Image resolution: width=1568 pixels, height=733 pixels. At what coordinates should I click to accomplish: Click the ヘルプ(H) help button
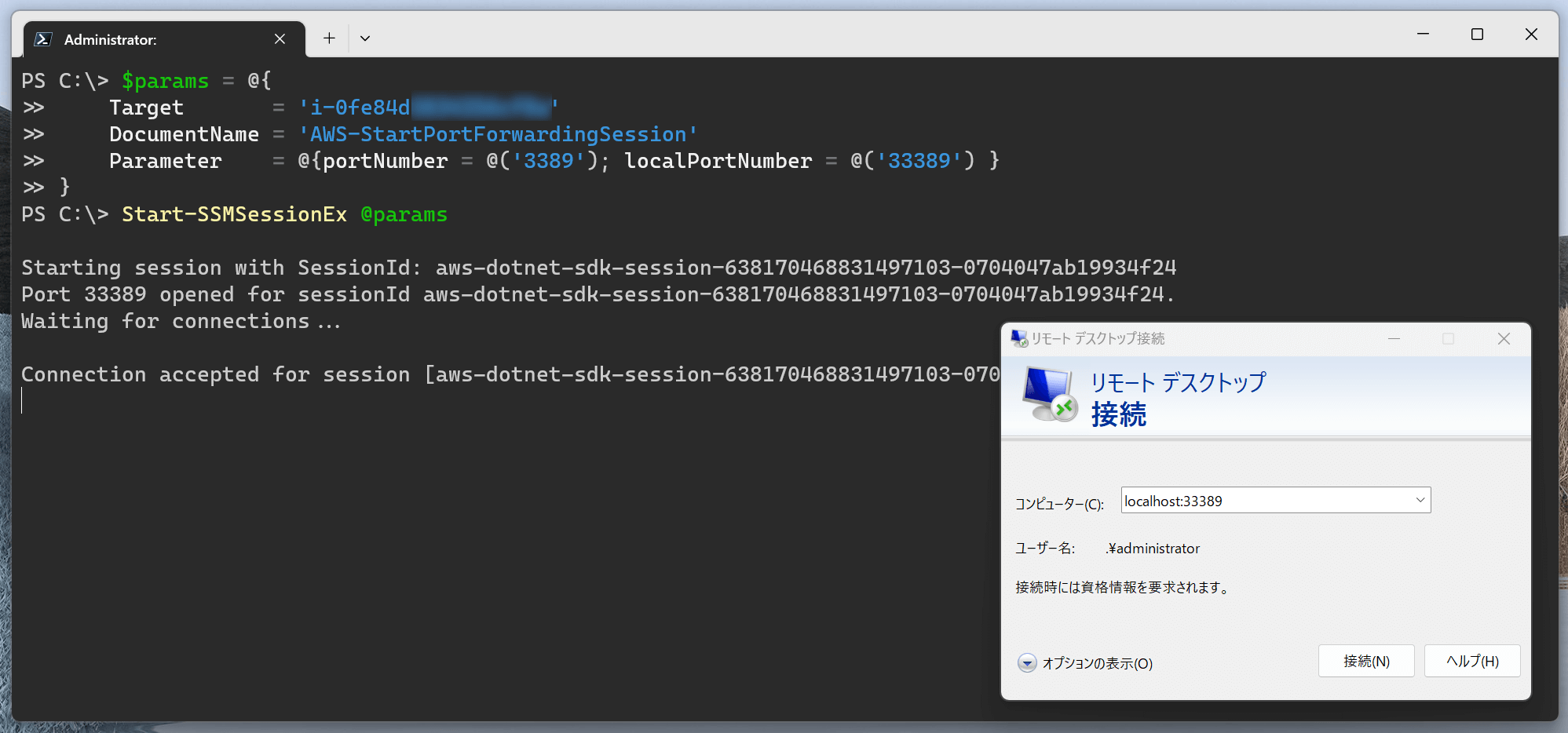pyautogui.click(x=1472, y=661)
